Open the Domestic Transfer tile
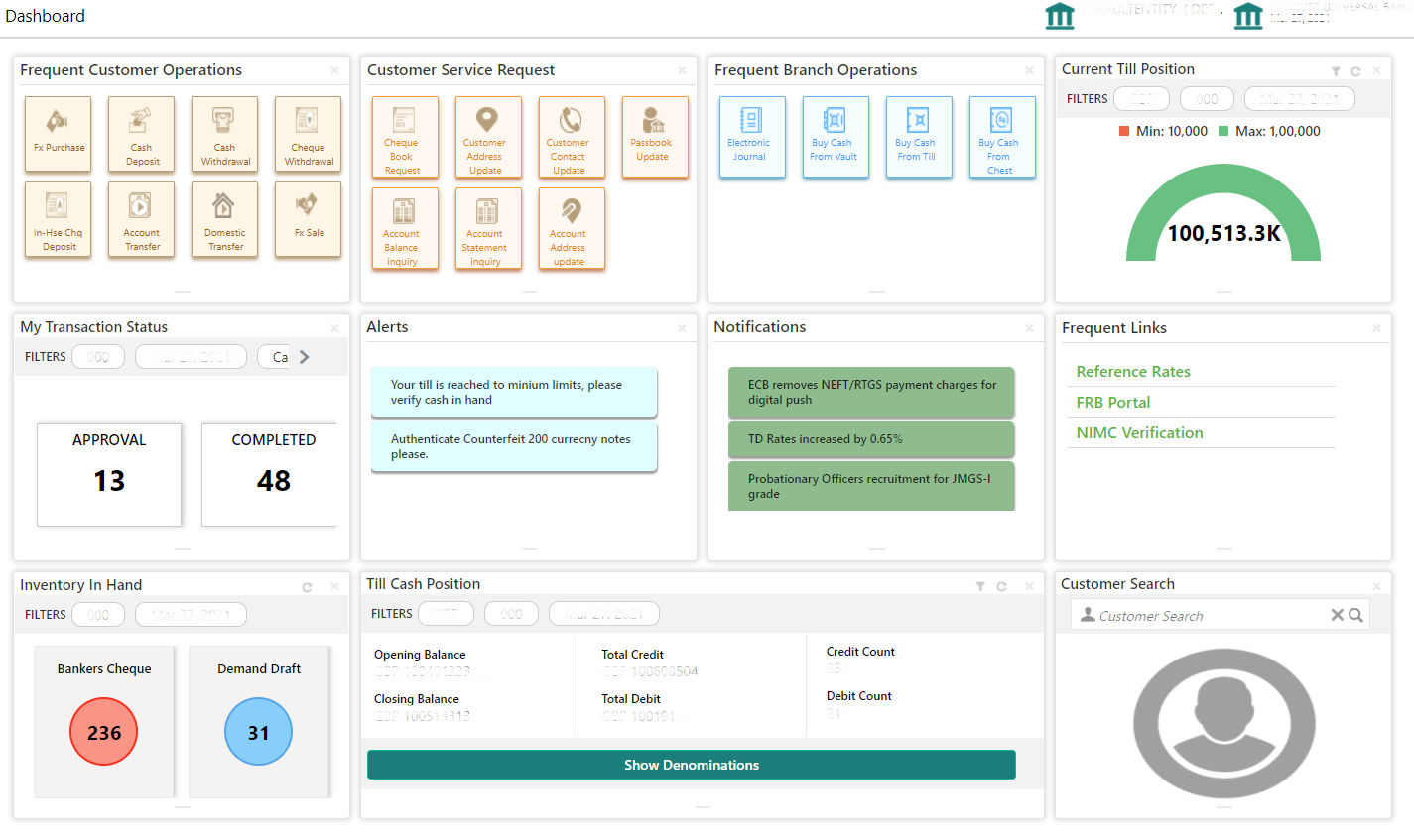This screenshot has width=1414, height=840. pos(225,219)
